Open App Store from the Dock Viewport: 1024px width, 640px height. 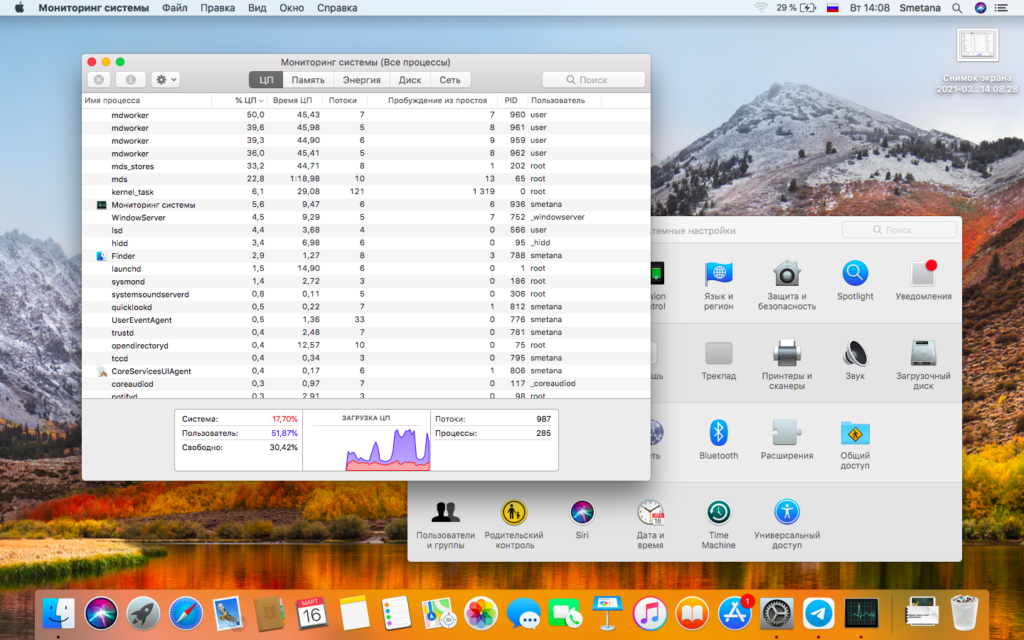734,613
